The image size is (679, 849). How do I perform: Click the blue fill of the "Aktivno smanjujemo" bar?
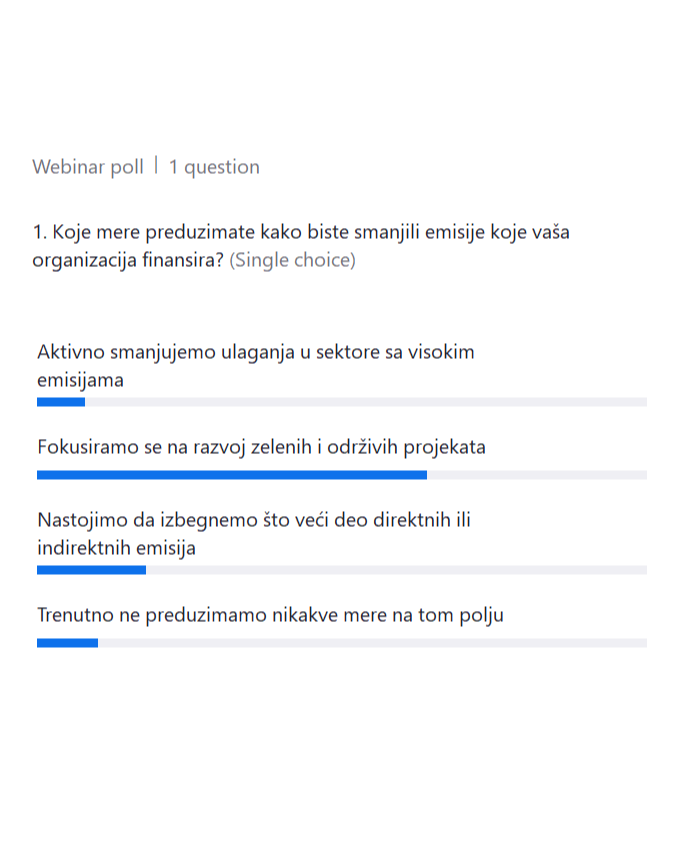(60, 402)
